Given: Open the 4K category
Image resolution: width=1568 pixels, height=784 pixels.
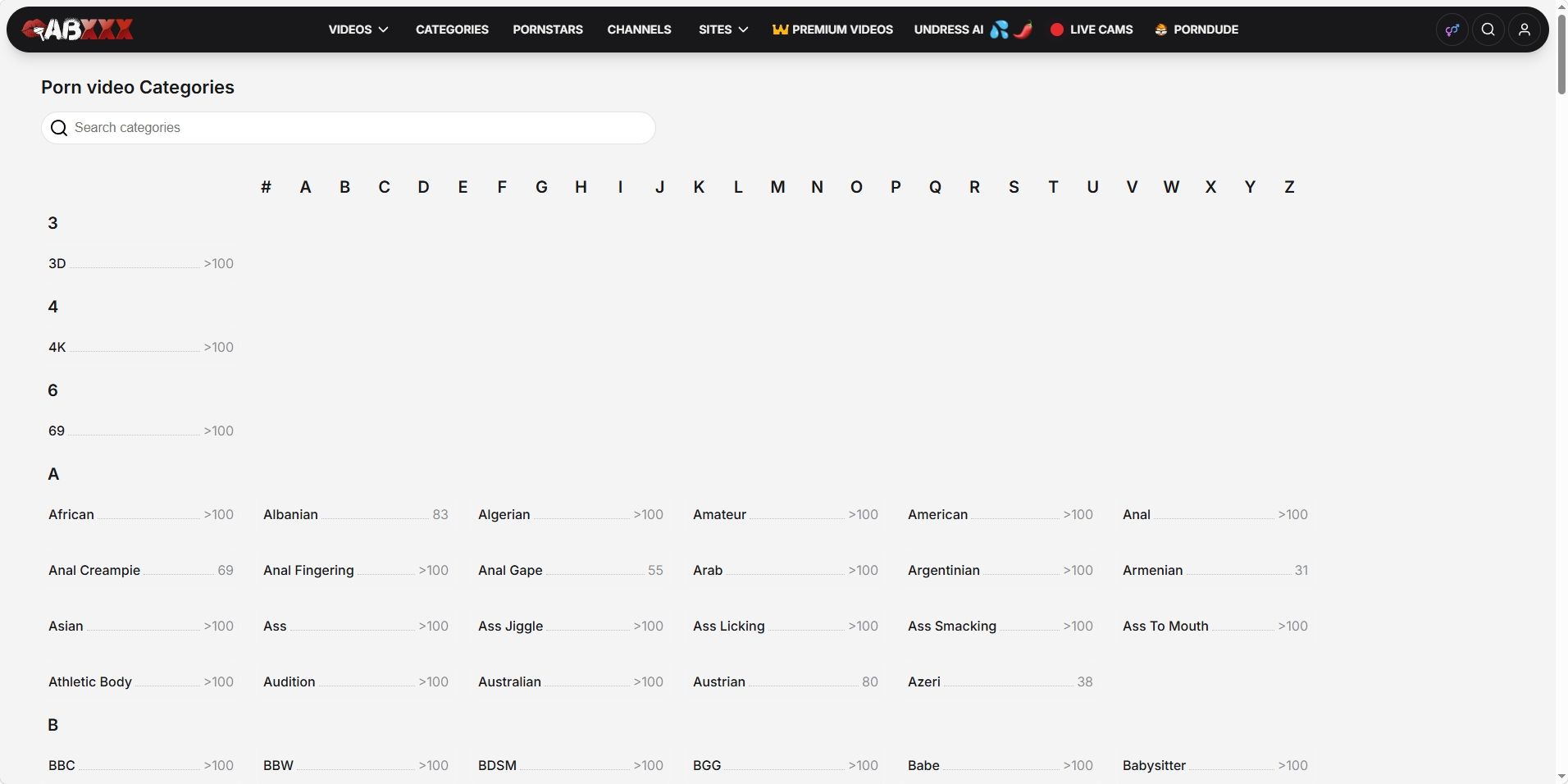Looking at the screenshot, I should pyautogui.click(x=141, y=347).
